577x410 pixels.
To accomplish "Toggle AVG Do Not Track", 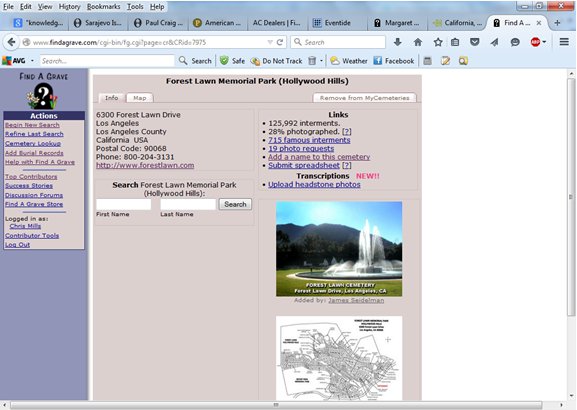I will coord(276,61).
